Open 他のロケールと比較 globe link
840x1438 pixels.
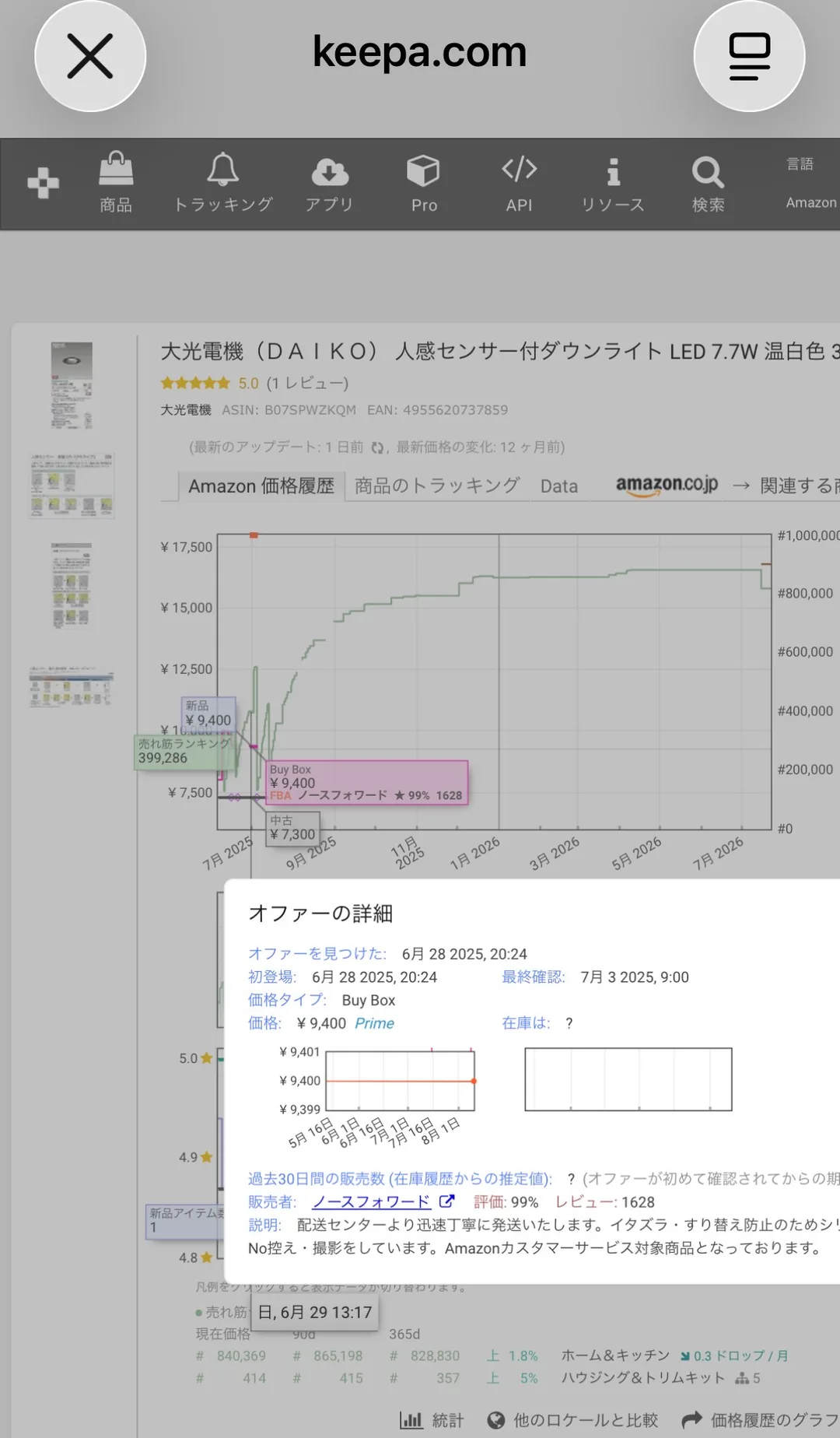(572, 1421)
